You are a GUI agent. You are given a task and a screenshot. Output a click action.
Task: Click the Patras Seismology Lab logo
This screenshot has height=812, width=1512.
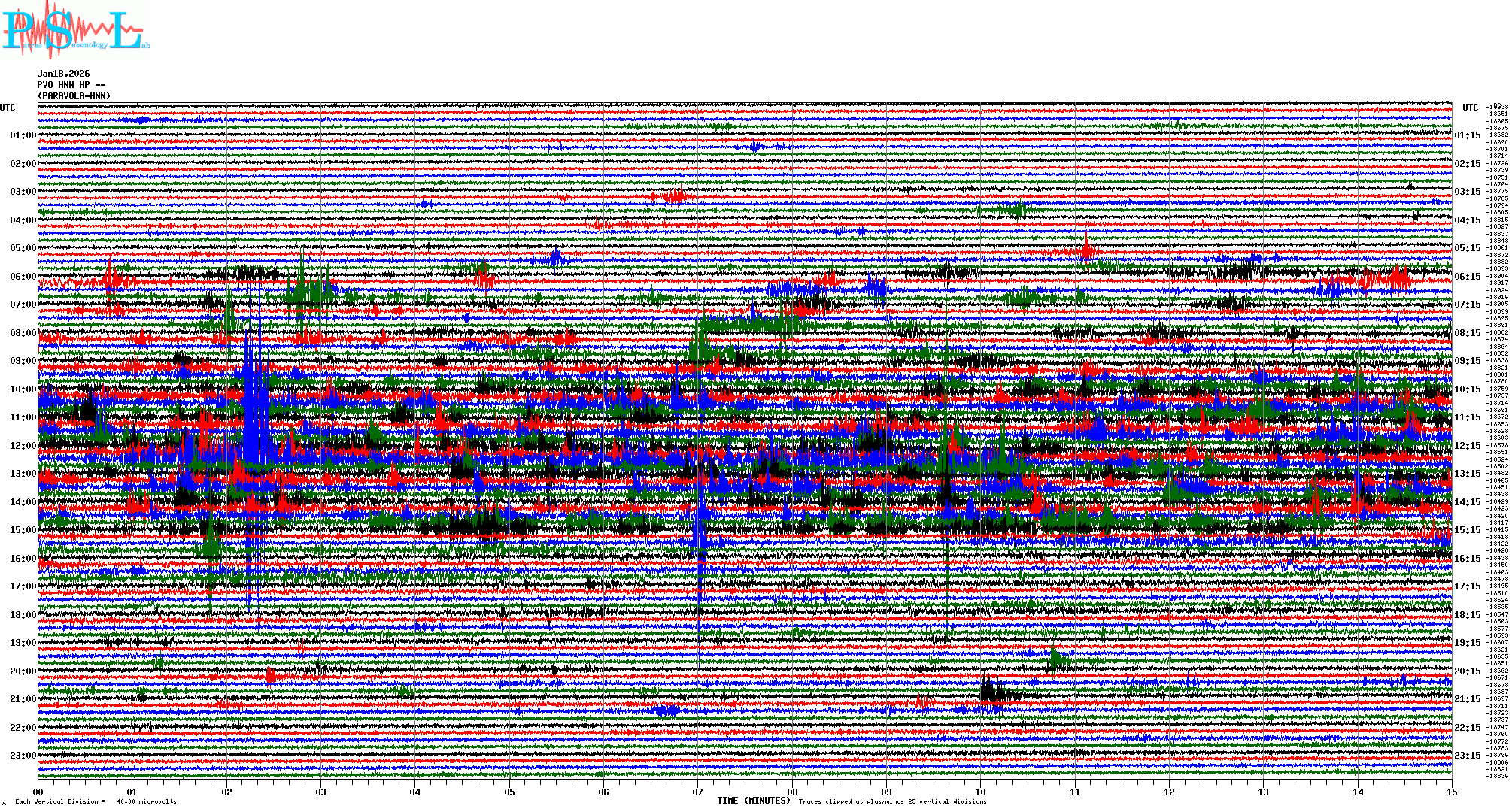coord(75,30)
